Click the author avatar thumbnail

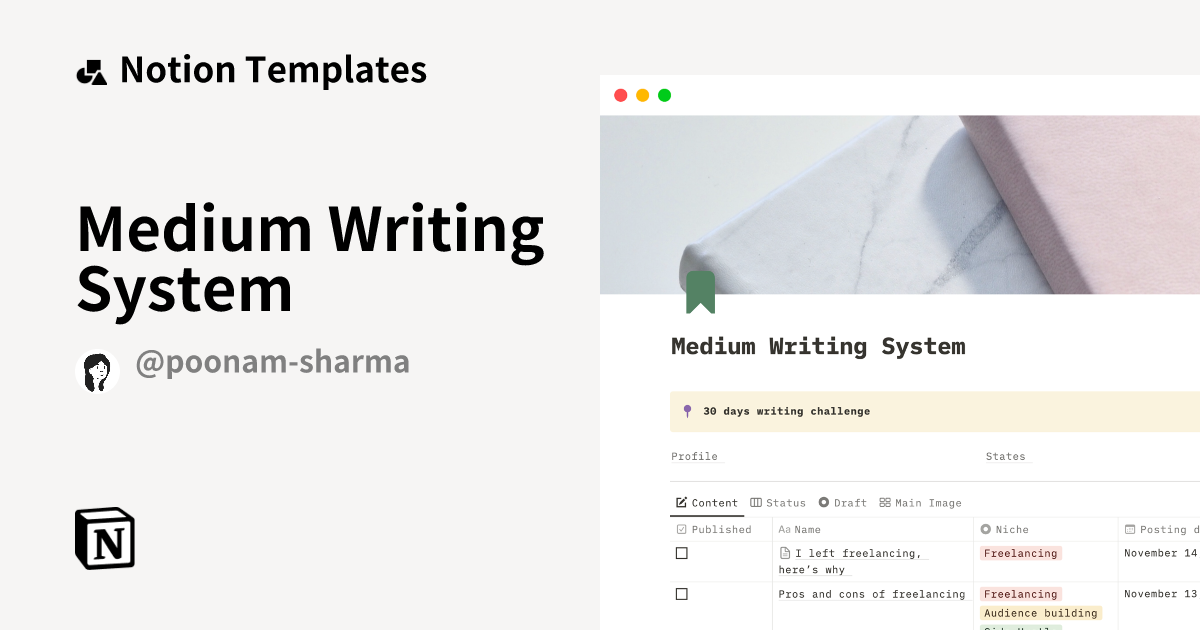tap(97, 370)
